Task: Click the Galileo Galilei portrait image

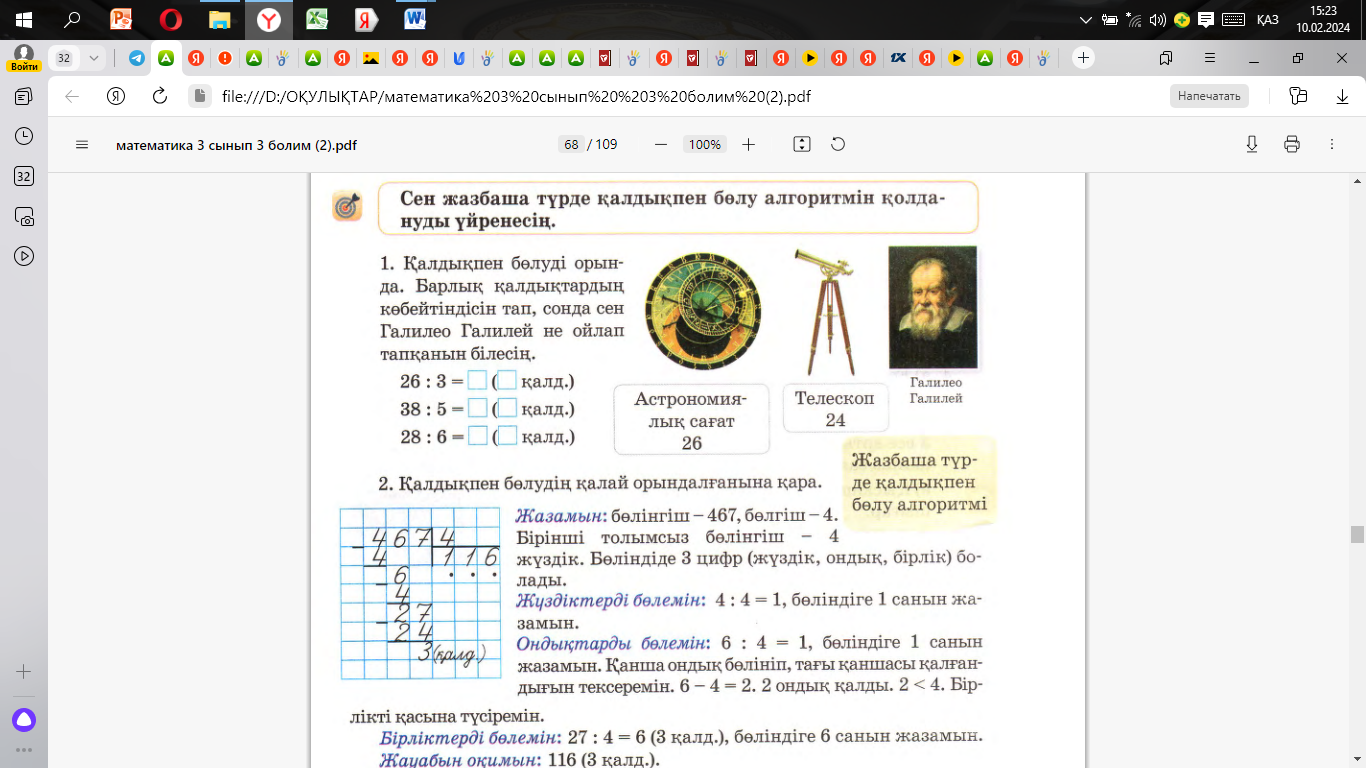Action: point(933,307)
